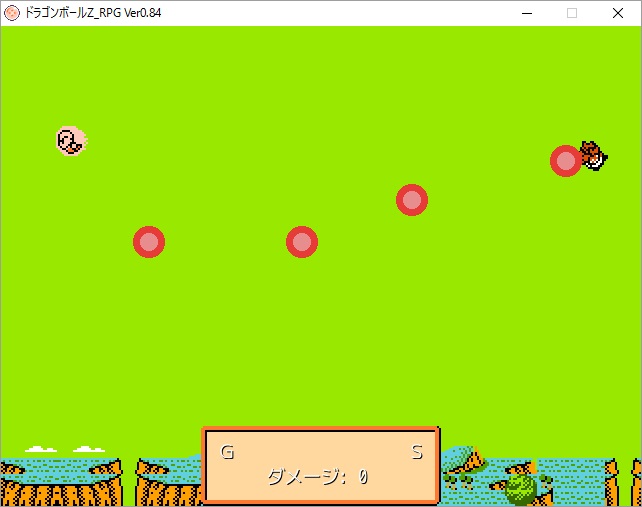This screenshot has height=507, width=642.
Task: Click the round green bush sprite
Action: click(521, 489)
